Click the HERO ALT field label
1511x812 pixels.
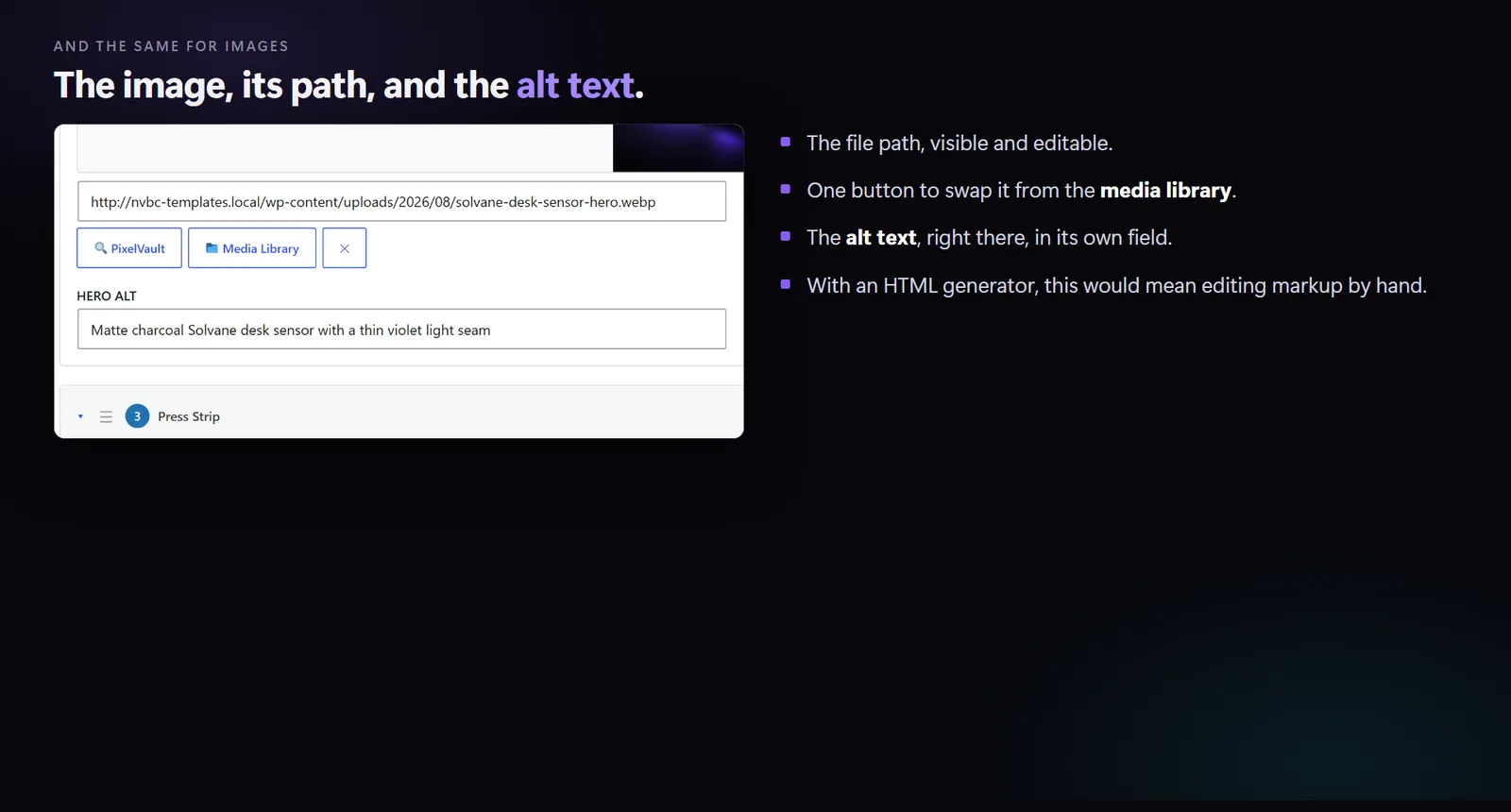tap(107, 296)
